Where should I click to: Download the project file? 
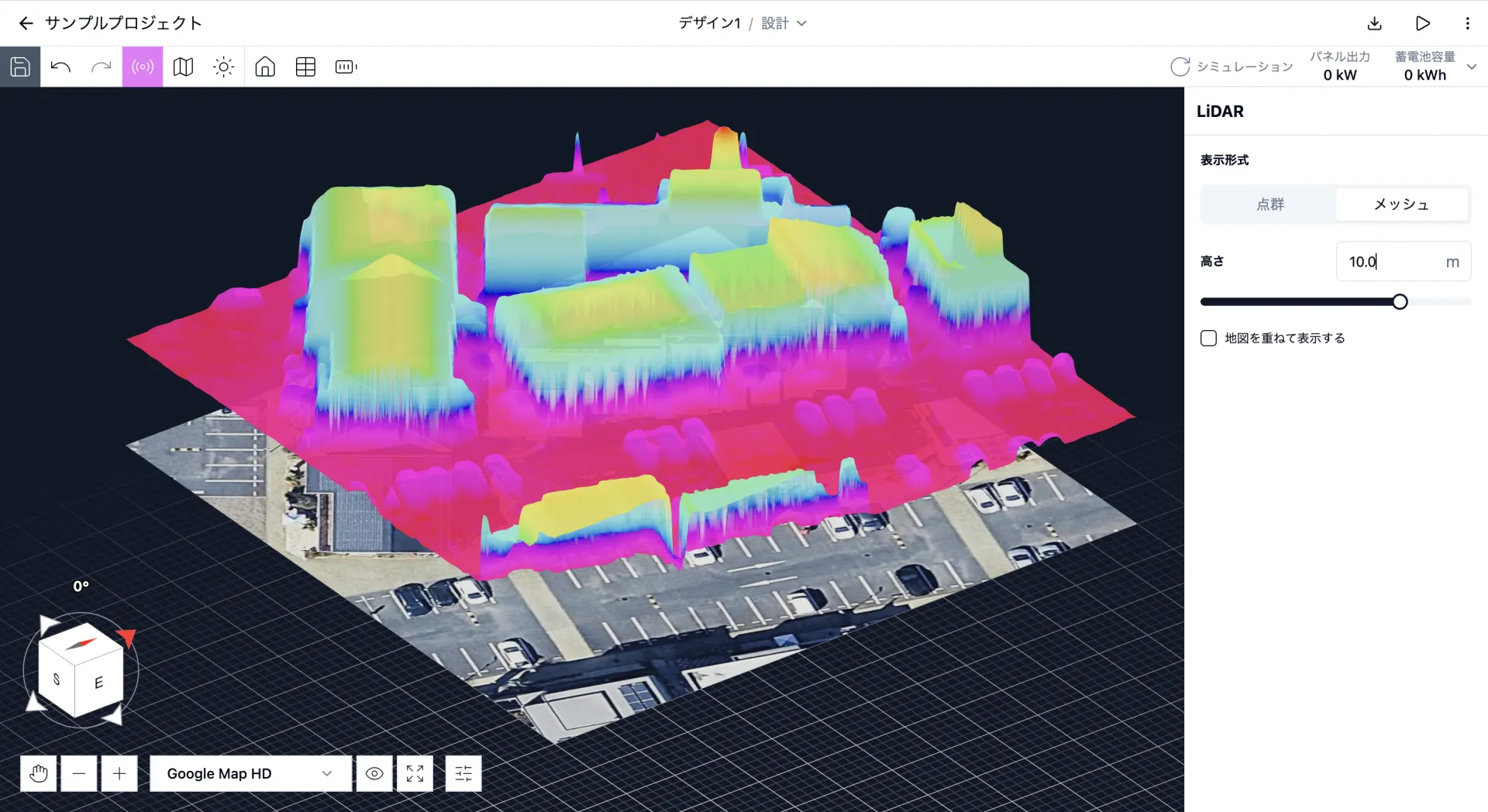point(1375,23)
